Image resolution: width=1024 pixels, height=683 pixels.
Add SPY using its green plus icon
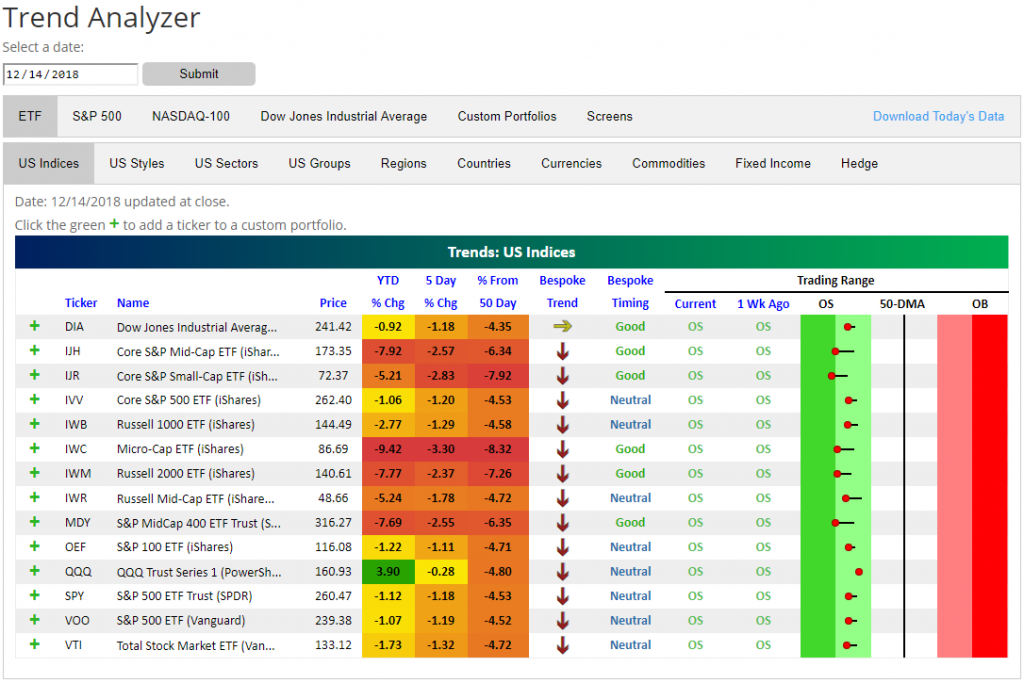(36, 596)
